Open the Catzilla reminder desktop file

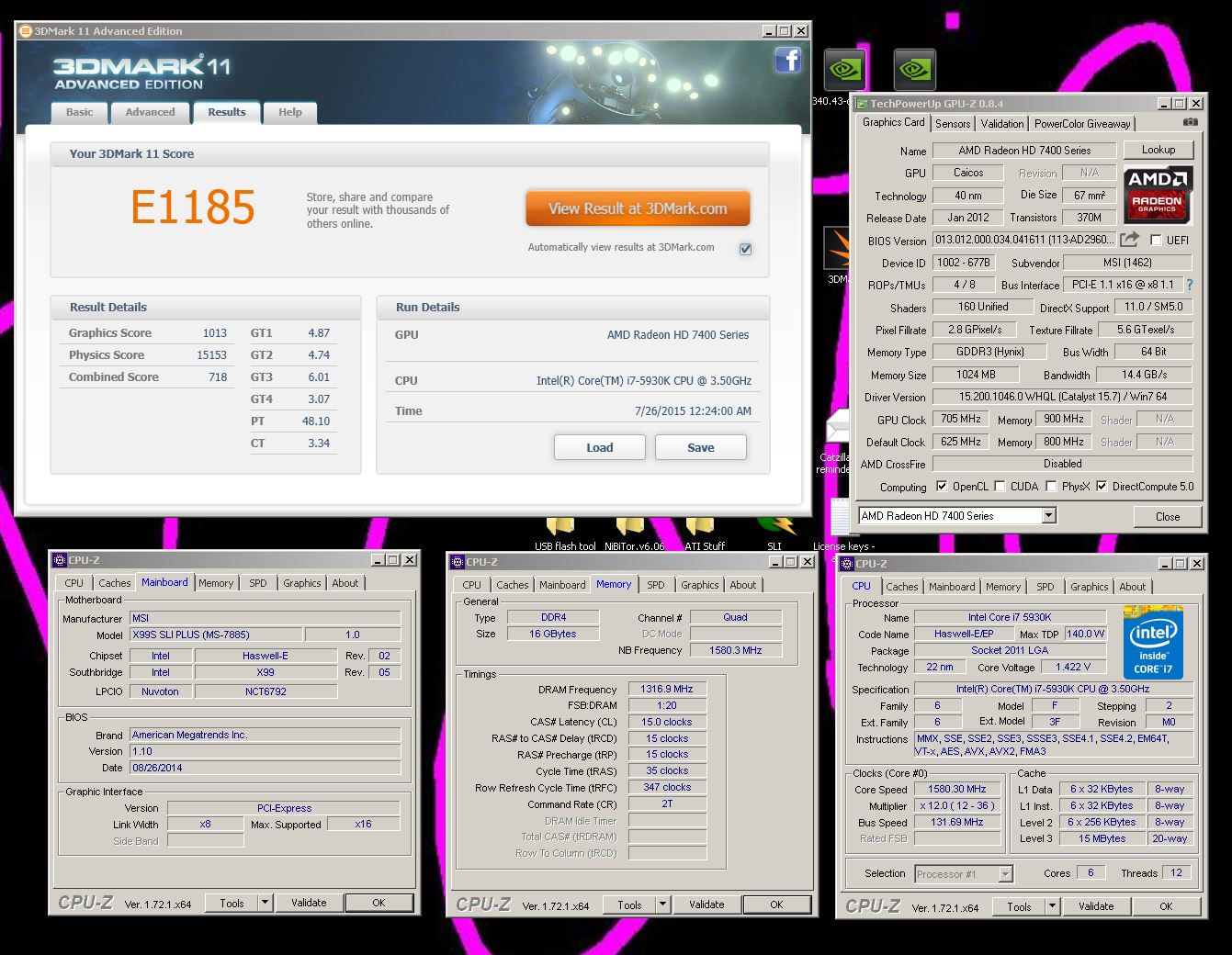click(836, 429)
